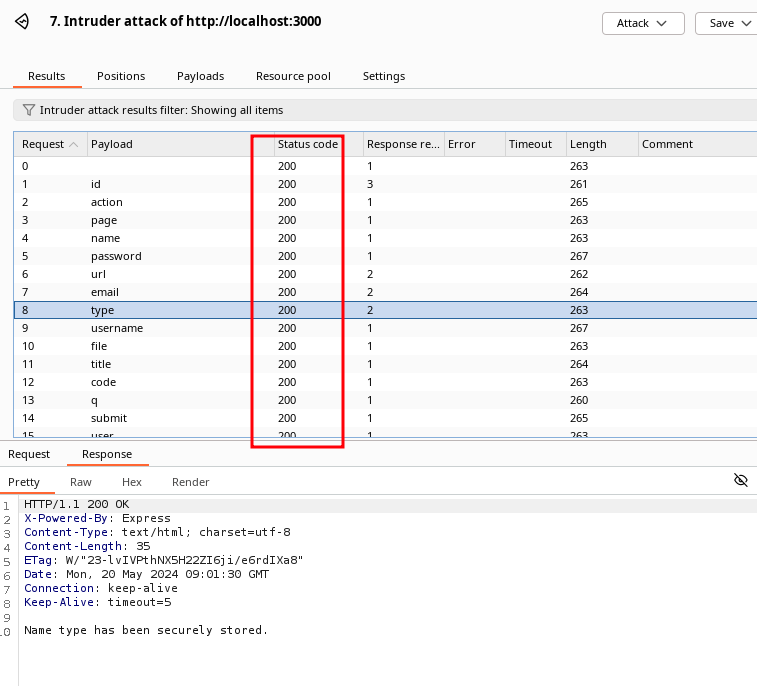Select the Render response view
The height and width of the screenshot is (686, 757).
pyautogui.click(x=191, y=482)
